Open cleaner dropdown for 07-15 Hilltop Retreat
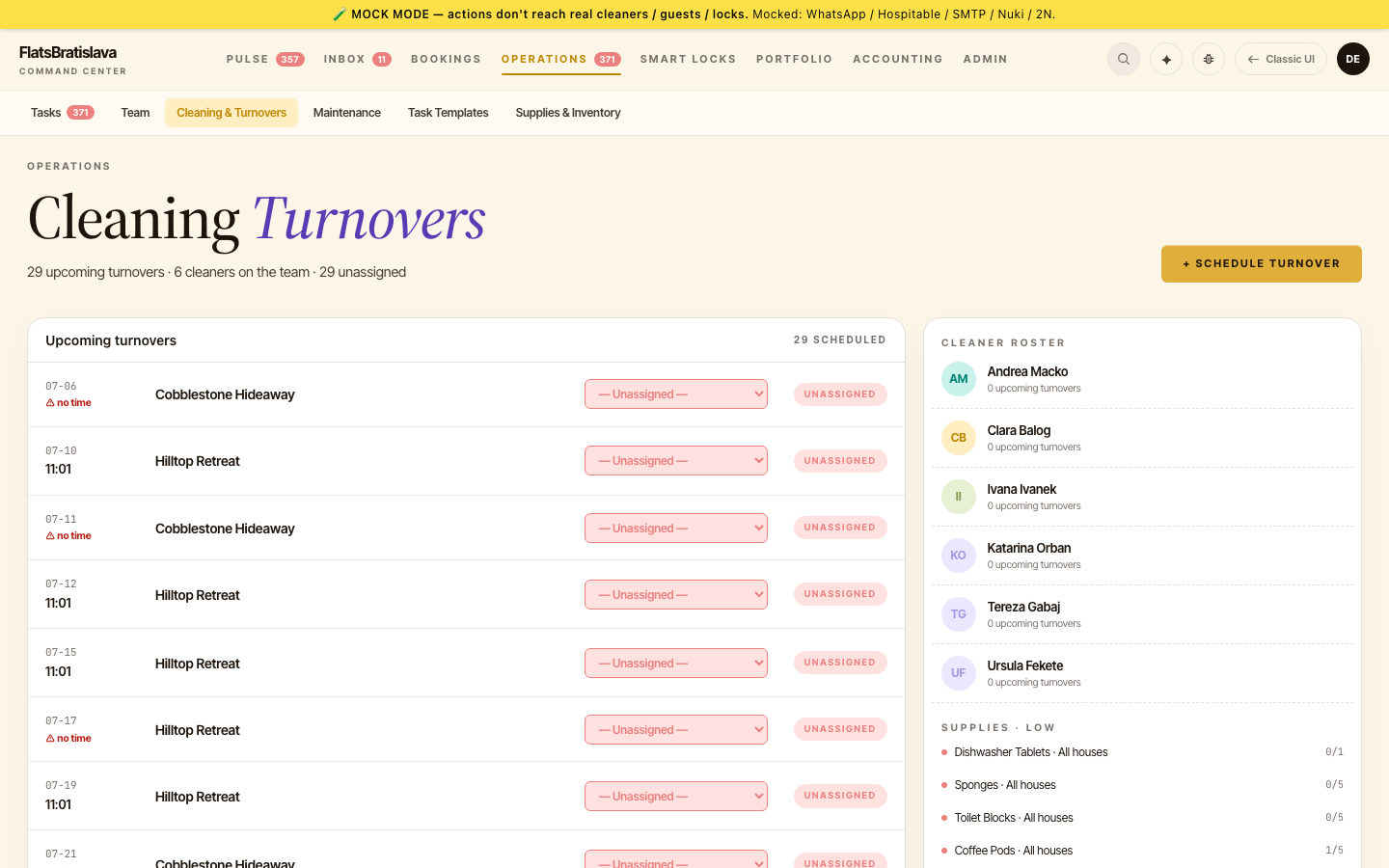 pyautogui.click(x=676, y=663)
